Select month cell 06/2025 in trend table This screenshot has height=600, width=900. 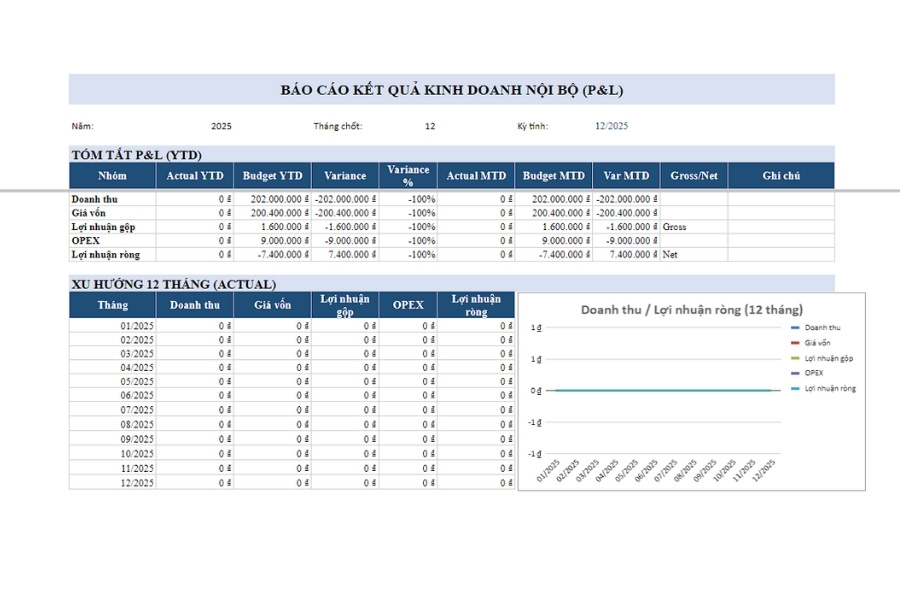(112, 396)
